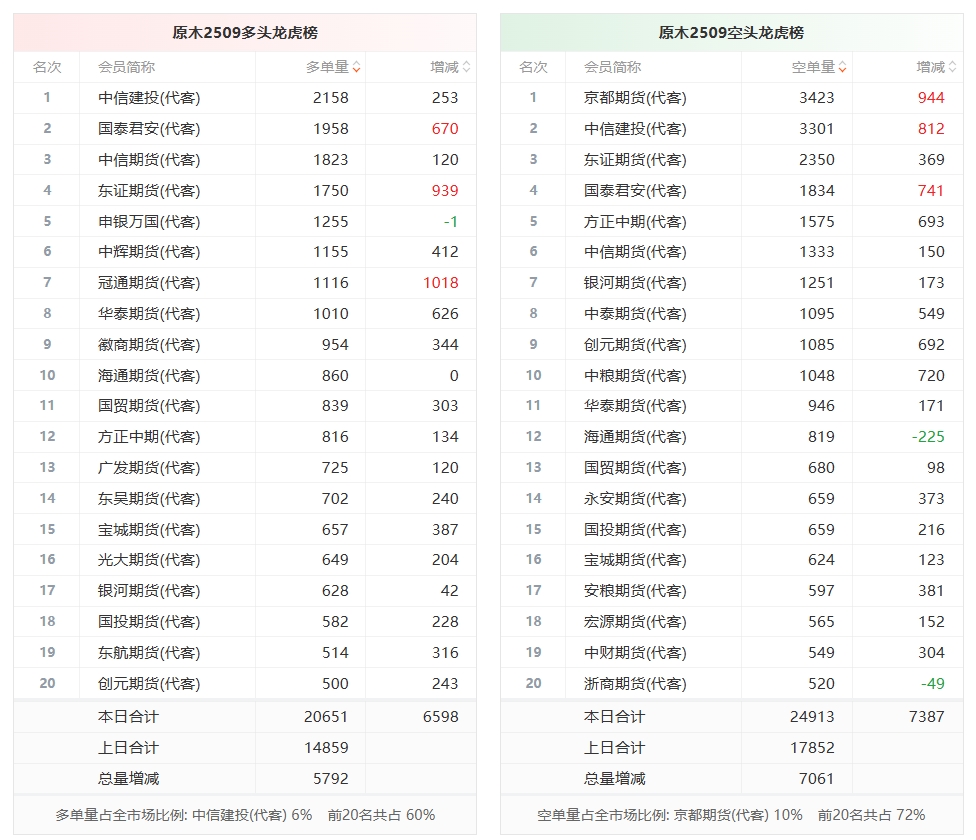Open 国投期货(代客) in long table rank 18
The width and height of the screenshot is (976, 840).
pos(149,622)
